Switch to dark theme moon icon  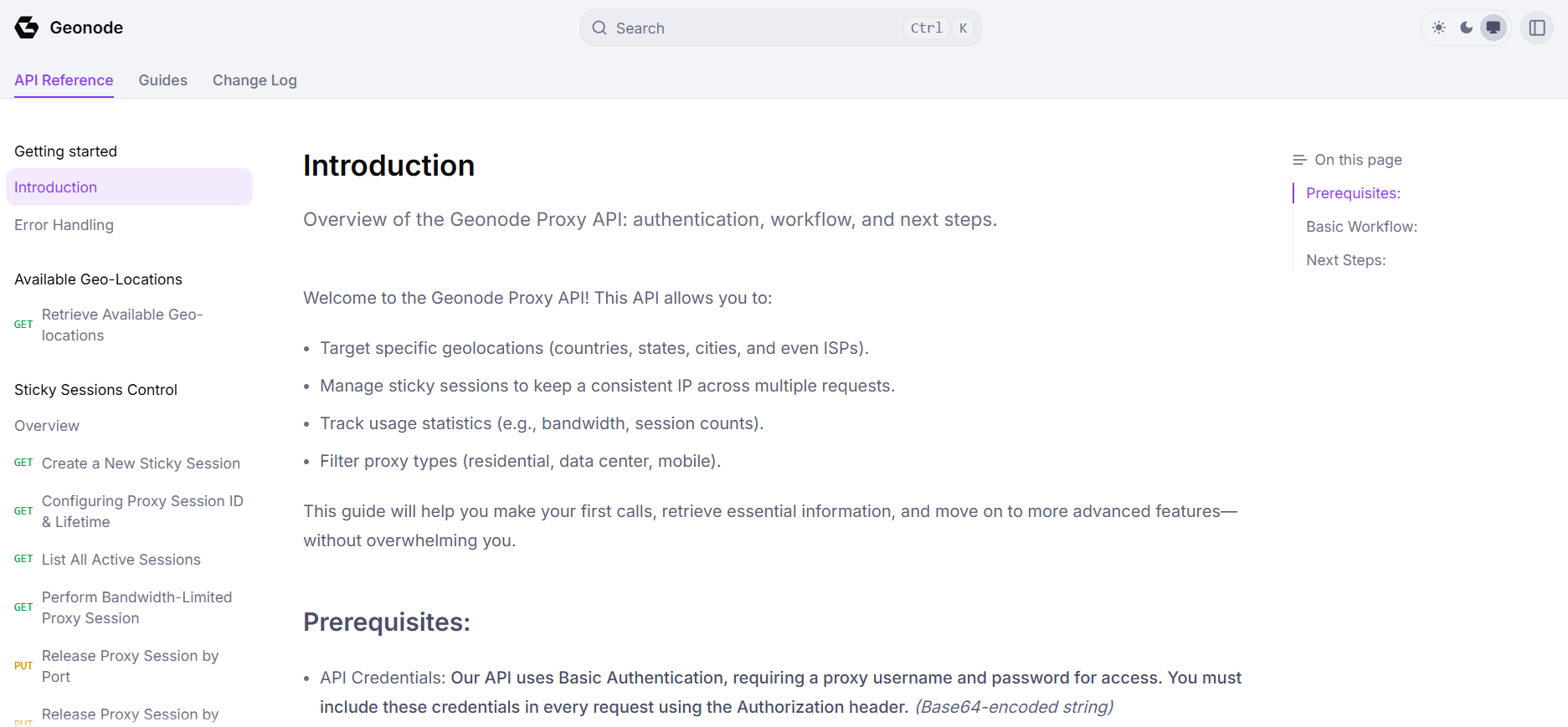[x=1467, y=28]
